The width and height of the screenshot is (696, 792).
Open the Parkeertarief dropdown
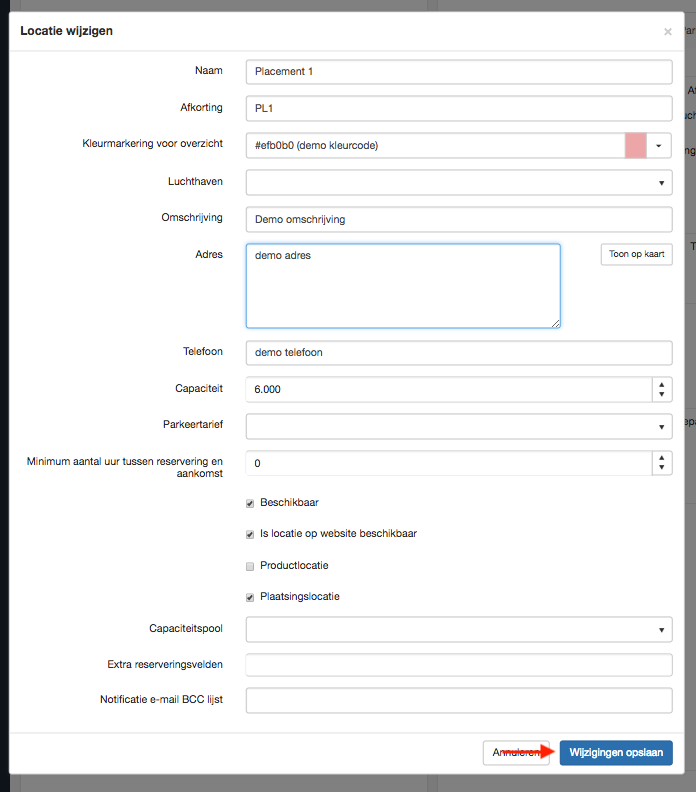point(459,426)
